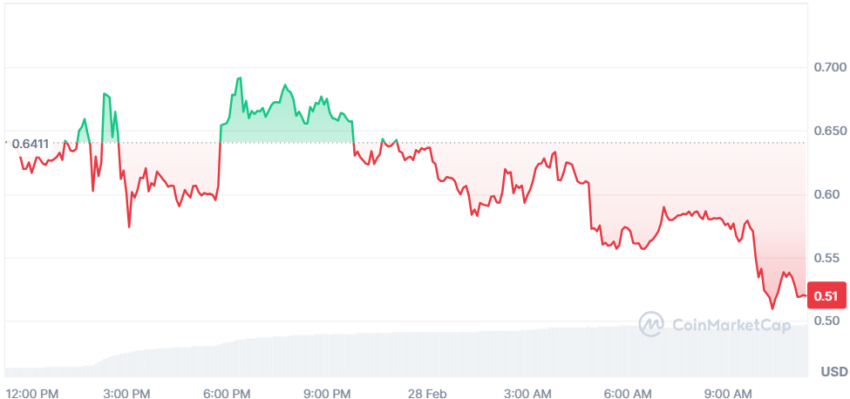Viewport: 850px width, 399px height.
Task: Click the grey volume bars area
Action: 405,352
